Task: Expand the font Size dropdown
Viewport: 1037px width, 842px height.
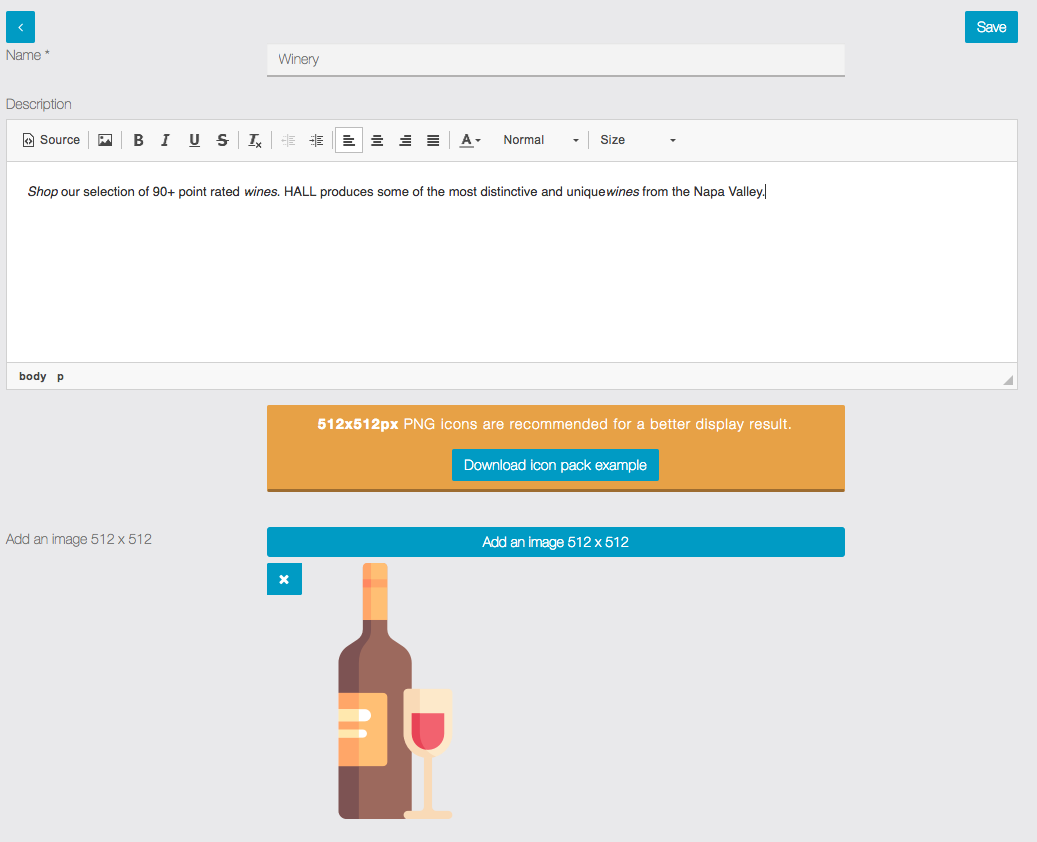Action: (x=637, y=140)
